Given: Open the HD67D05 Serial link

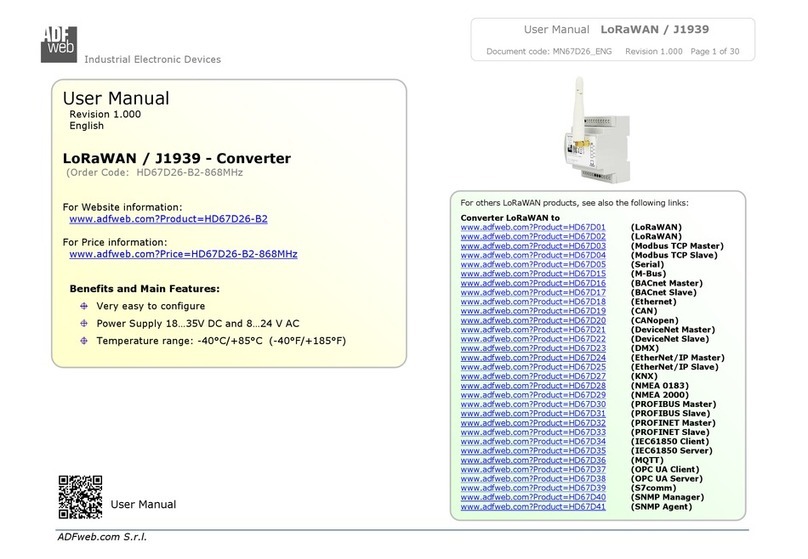Looking at the screenshot, I should (x=533, y=264).
